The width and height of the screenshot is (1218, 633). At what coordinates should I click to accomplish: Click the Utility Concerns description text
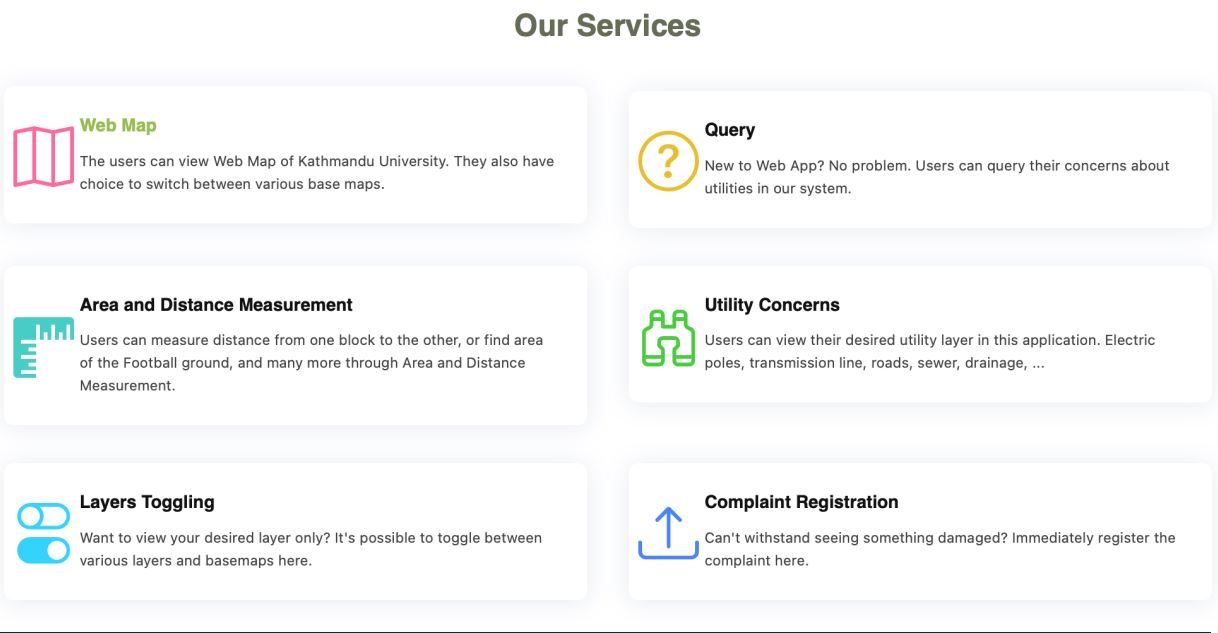[929, 351]
